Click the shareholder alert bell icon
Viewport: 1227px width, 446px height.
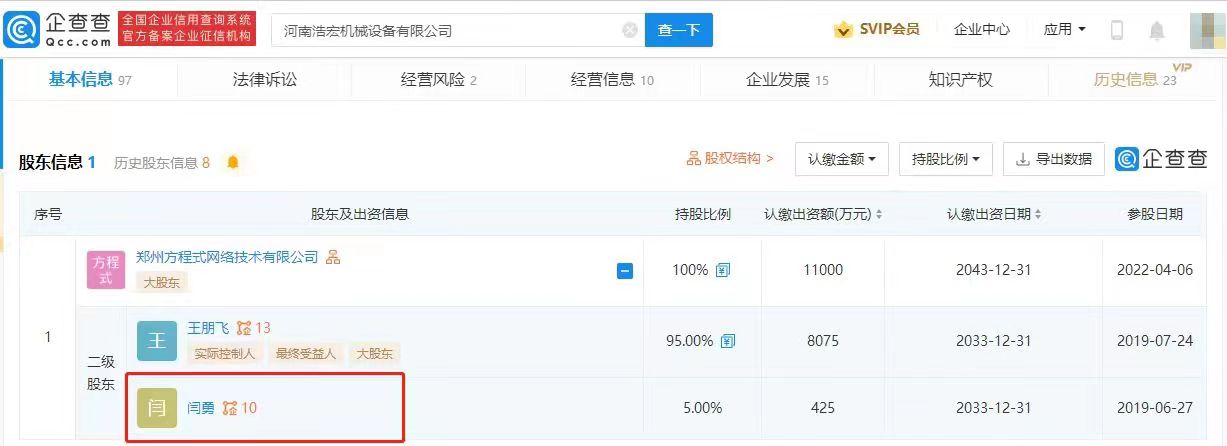[233, 162]
